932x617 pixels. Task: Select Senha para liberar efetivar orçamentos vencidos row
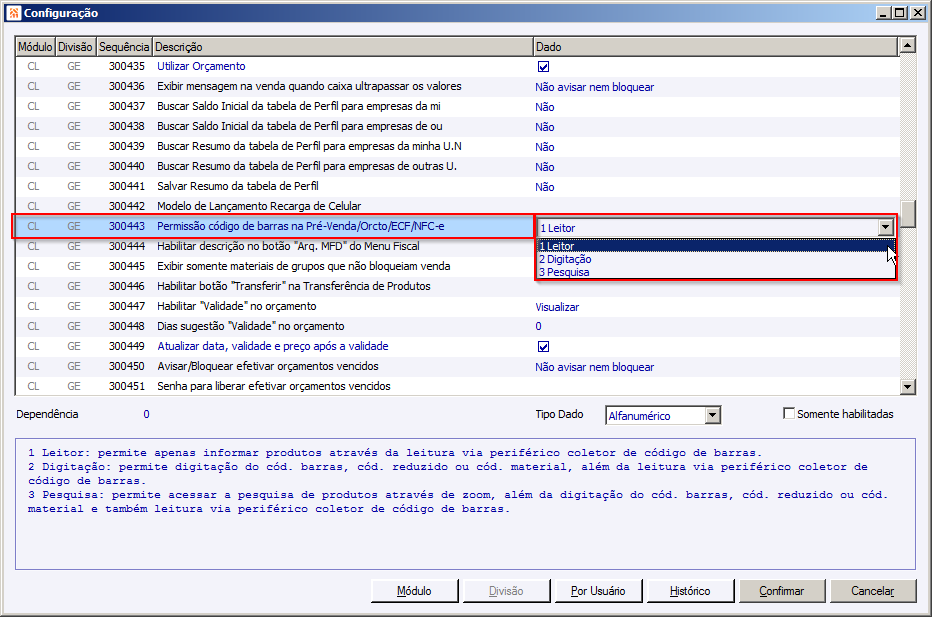click(x=456, y=386)
